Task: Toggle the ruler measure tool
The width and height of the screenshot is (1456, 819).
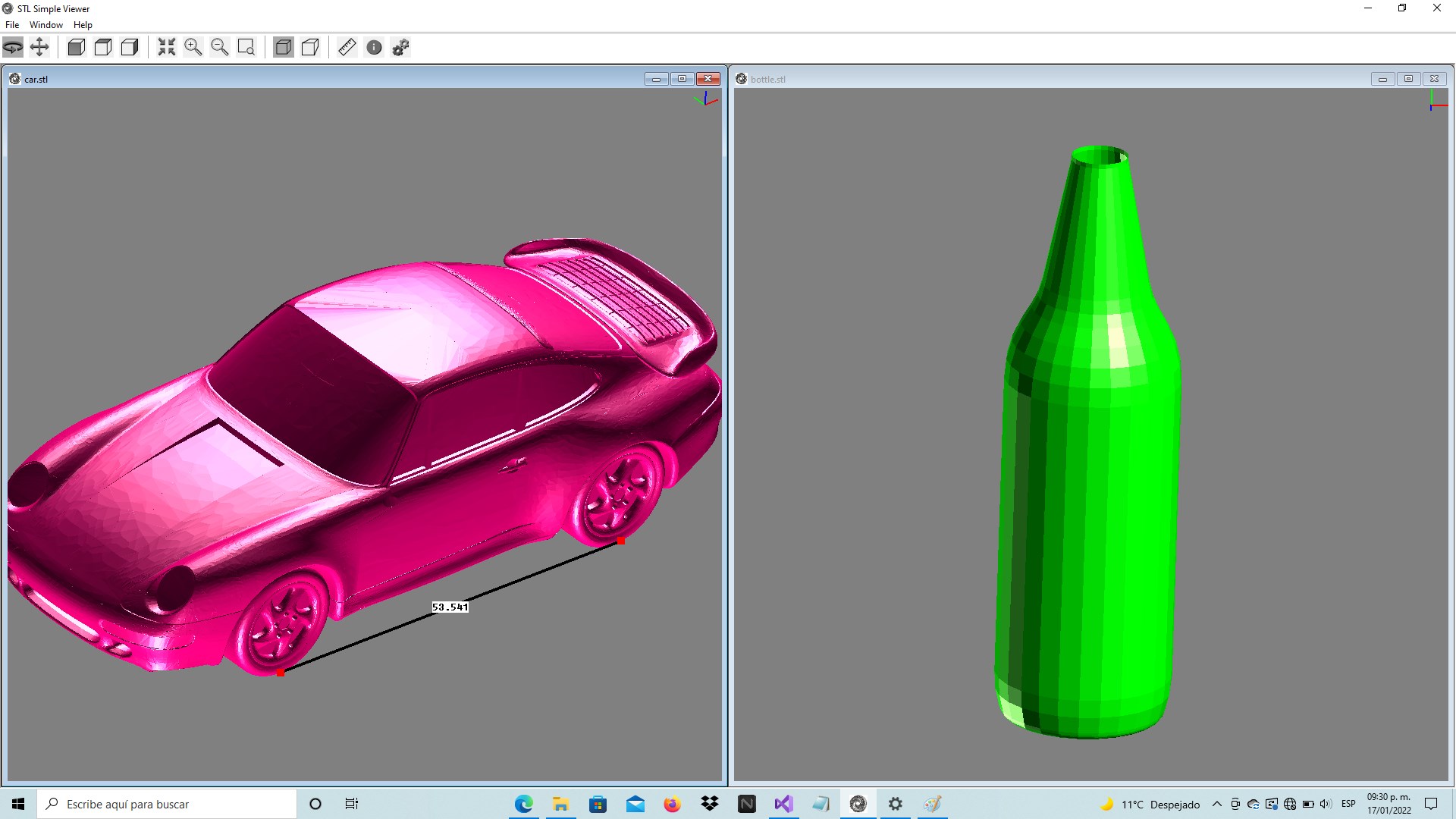Action: tap(347, 47)
